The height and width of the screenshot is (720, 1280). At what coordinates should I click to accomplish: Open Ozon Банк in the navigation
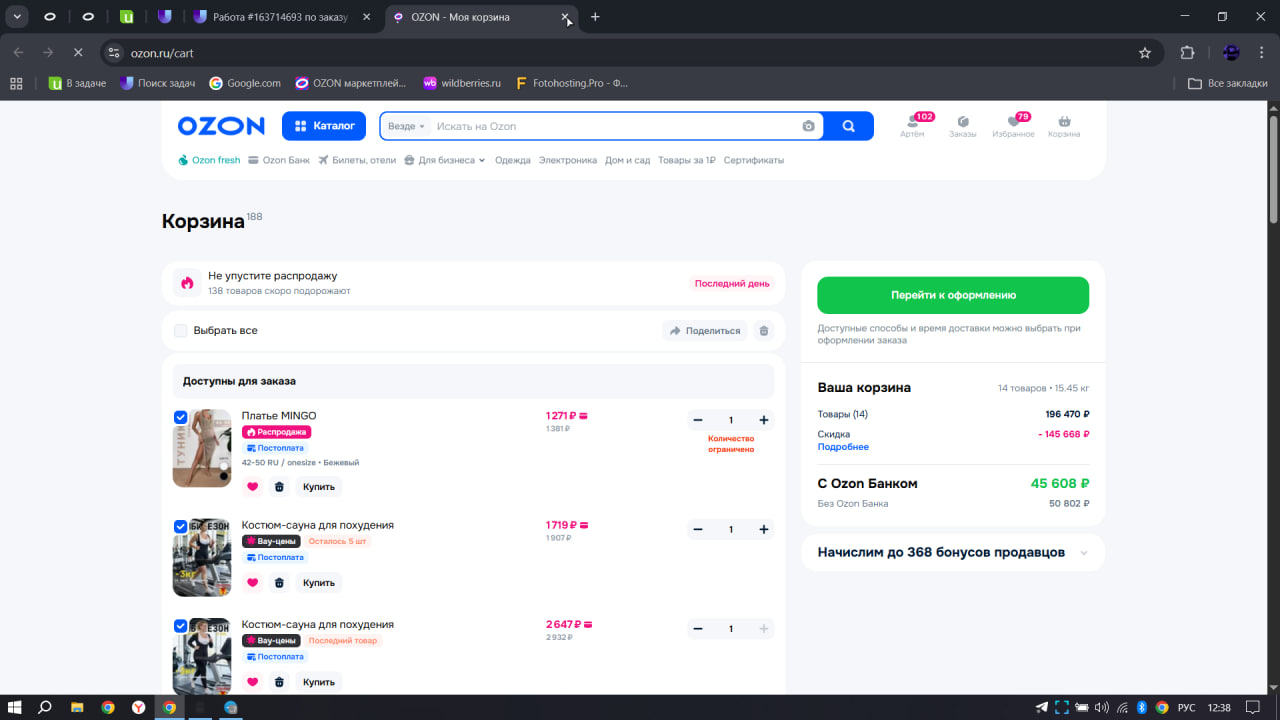(279, 160)
